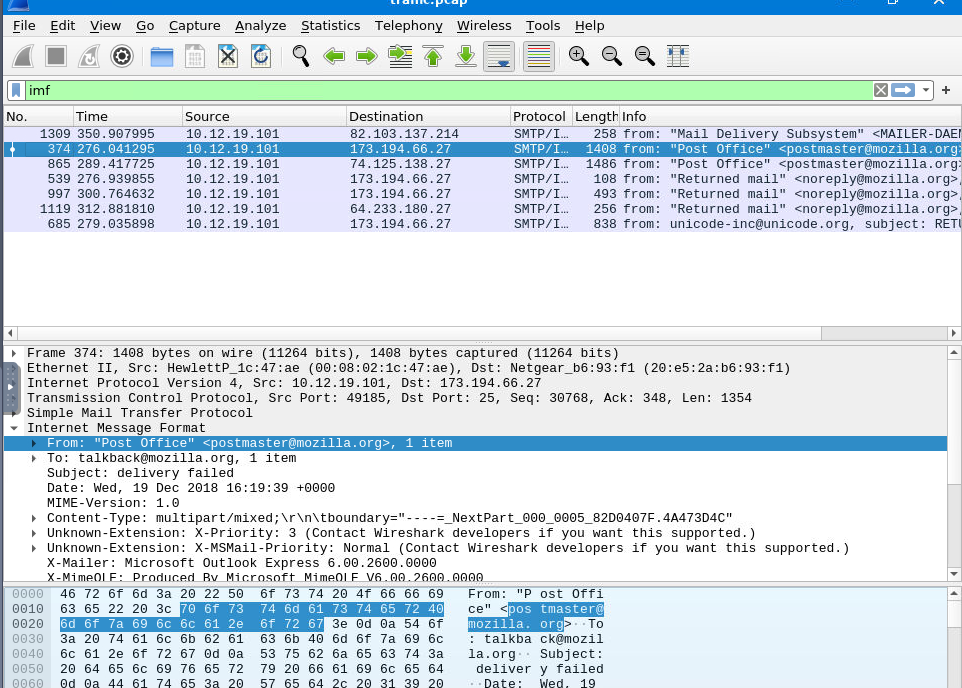
Task: Open the Telephony menu
Action: point(409,26)
